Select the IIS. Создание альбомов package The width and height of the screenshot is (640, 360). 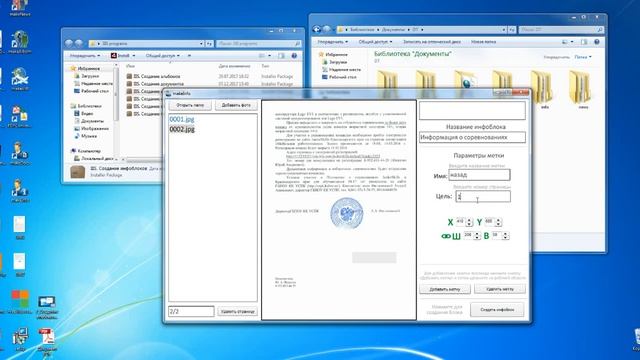pyautogui.click(x=153, y=76)
